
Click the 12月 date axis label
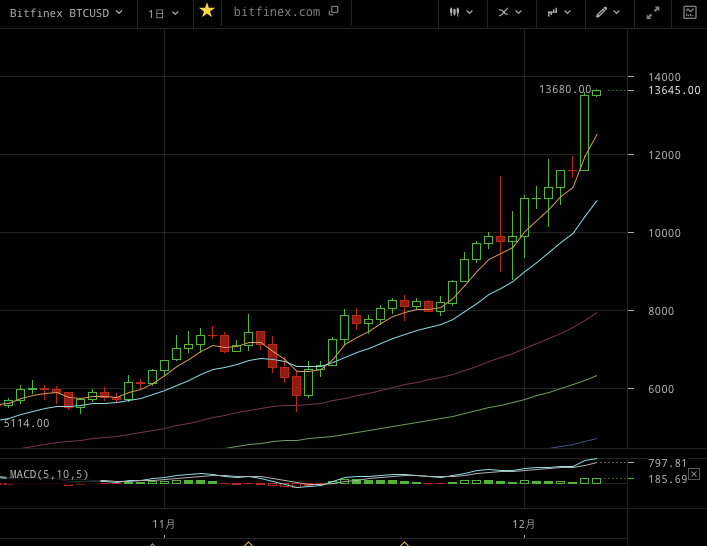click(523, 524)
